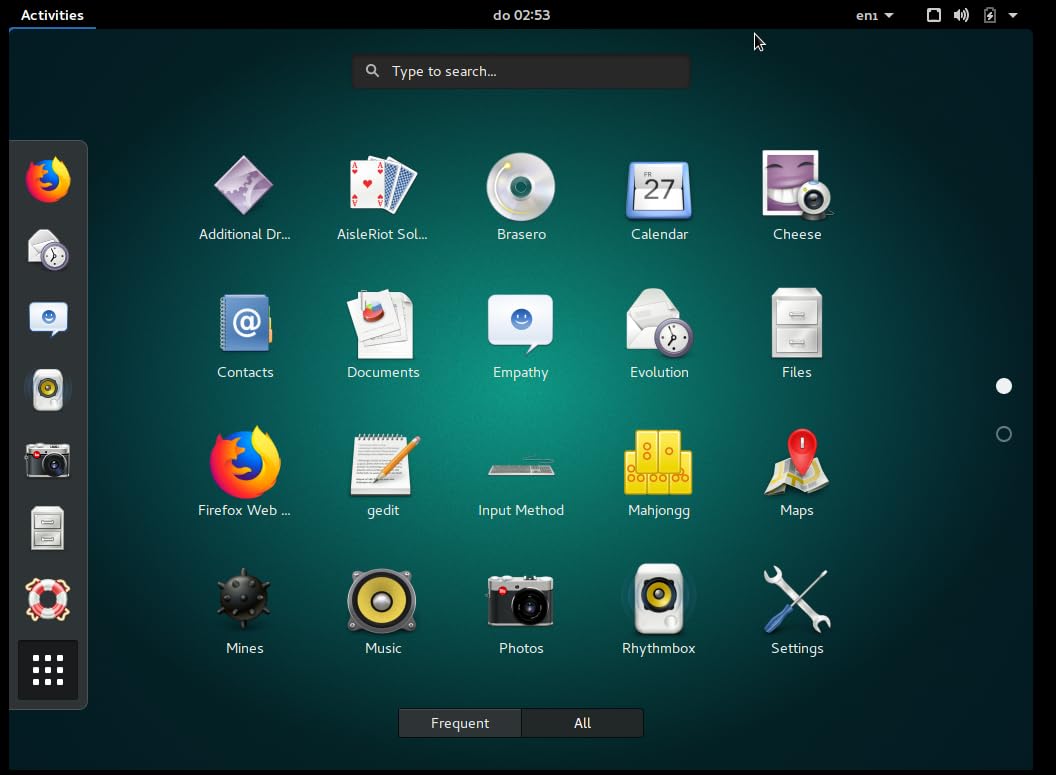
Task: Switch to Frequent apps tab
Action: tap(460, 723)
